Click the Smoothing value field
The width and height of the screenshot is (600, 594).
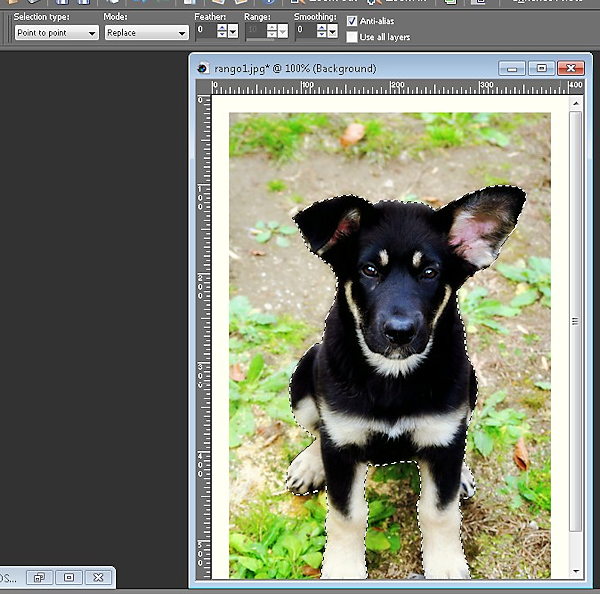[x=306, y=30]
